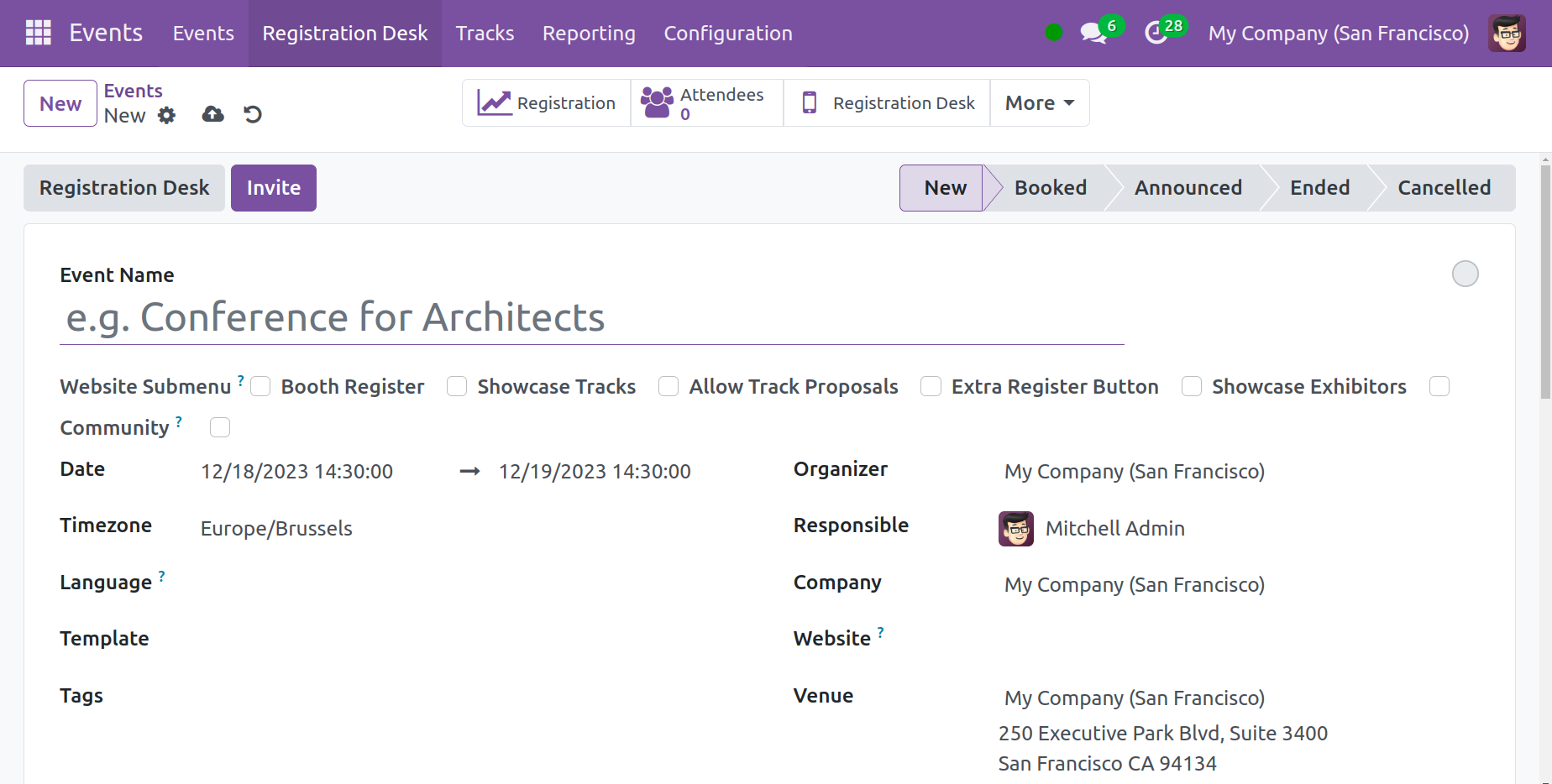Screen dimensions: 1552x784
Task: Discard changes with the undo arrow icon
Action: pos(253,114)
